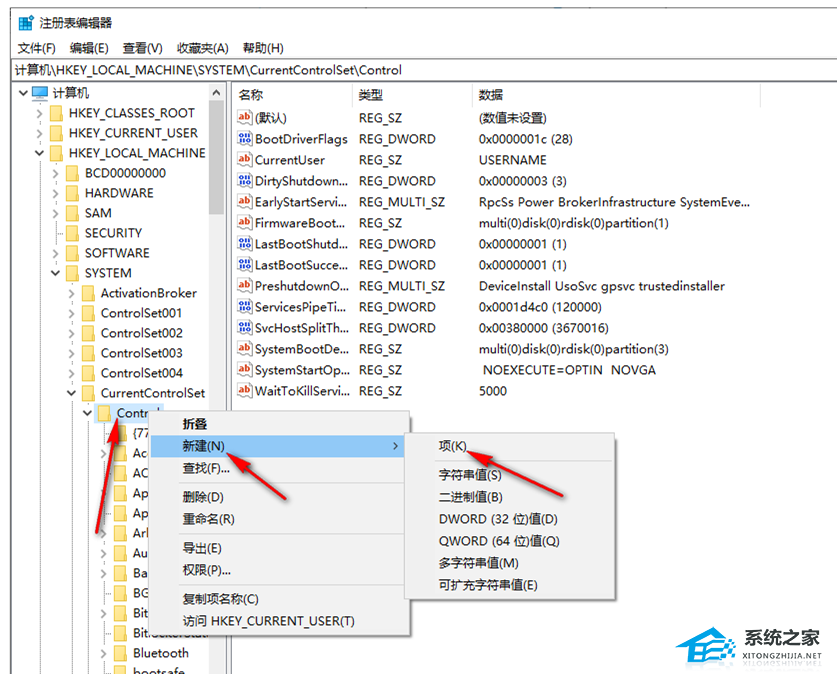837x674 pixels.
Task: Collapse the SYSTEM key node
Action: click(x=57, y=273)
